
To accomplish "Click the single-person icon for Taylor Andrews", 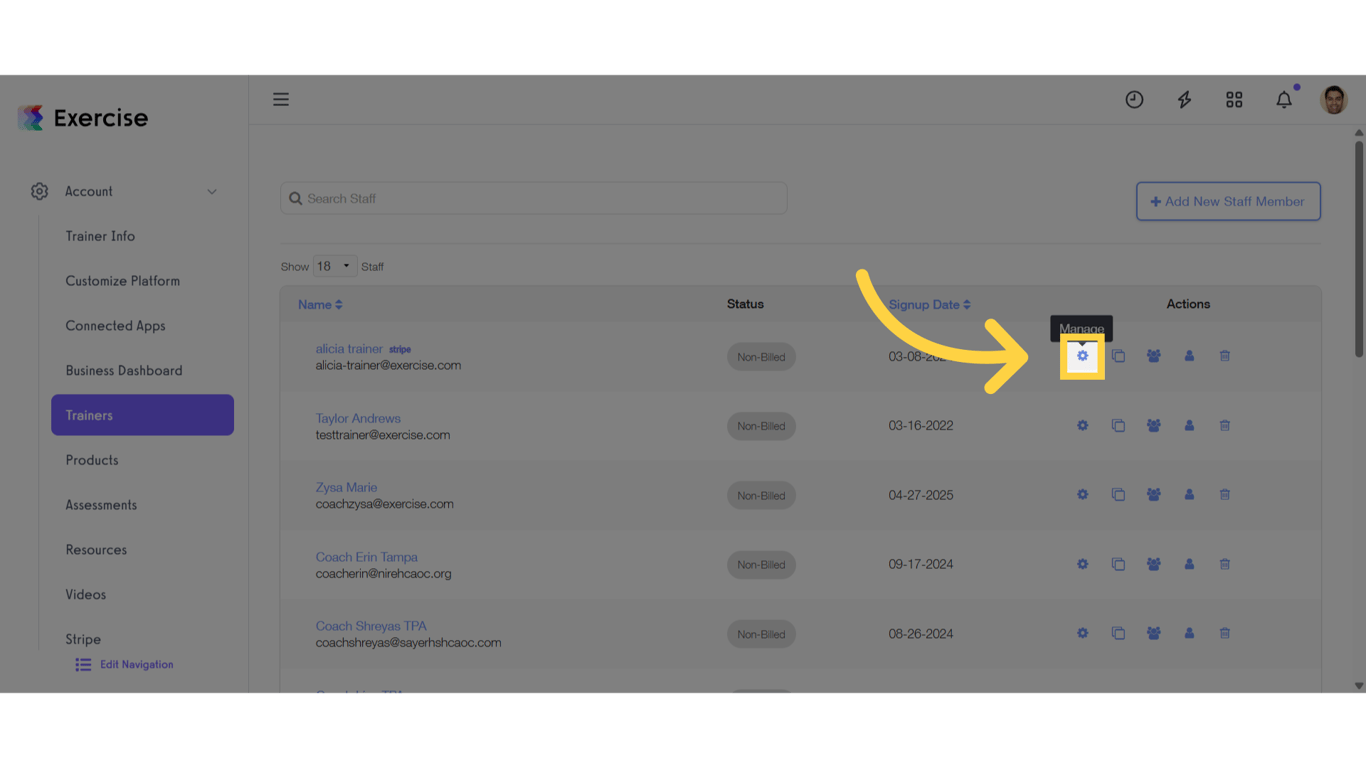I will coord(1189,425).
